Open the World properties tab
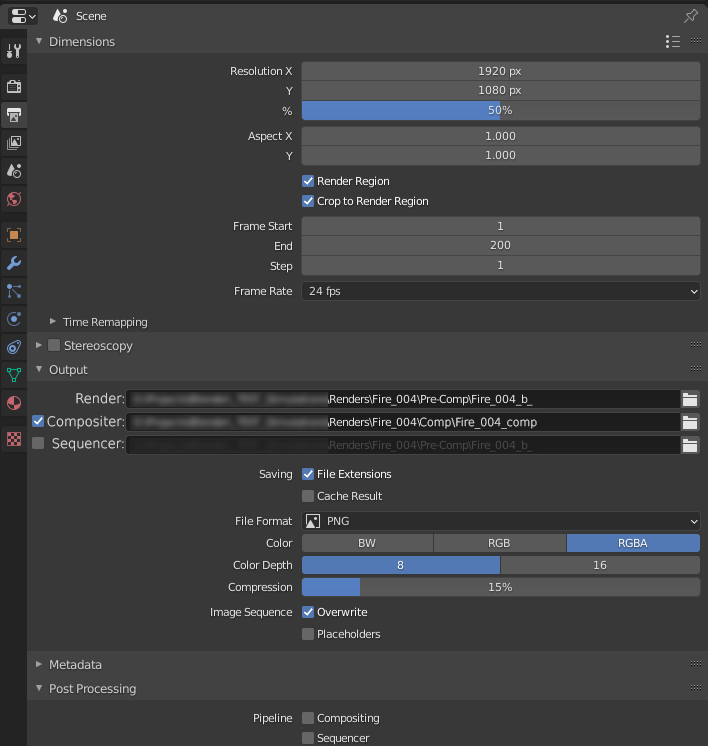The image size is (708, 746). click(x=14, y=199)
